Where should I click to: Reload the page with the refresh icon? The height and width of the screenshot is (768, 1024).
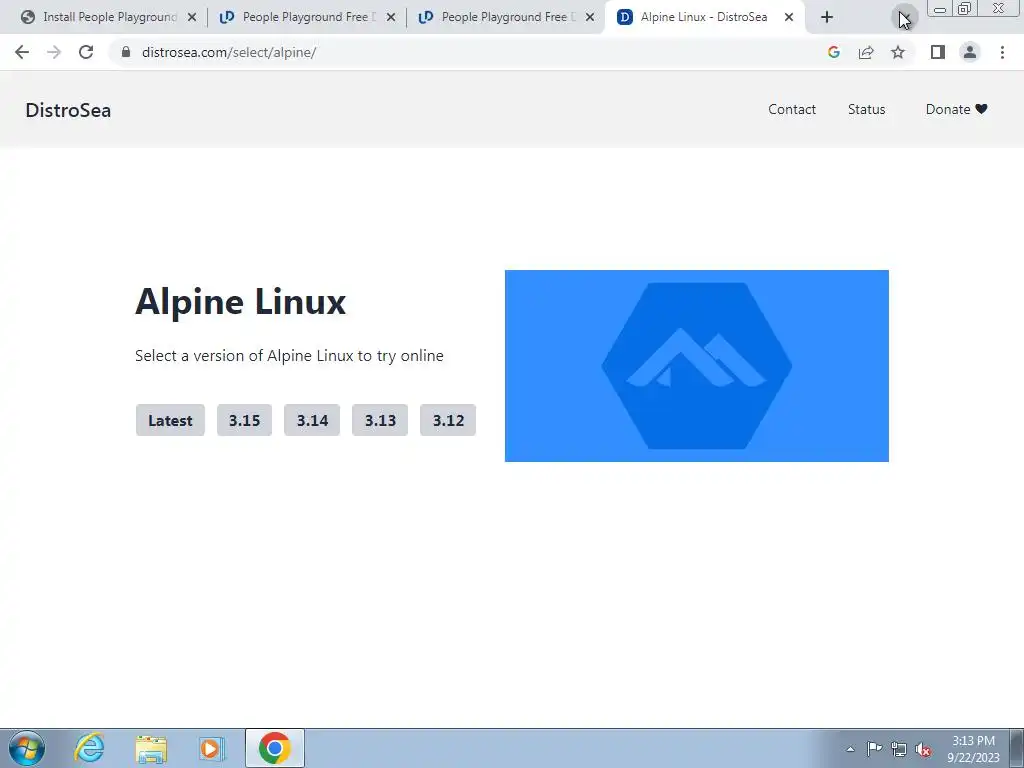86,52
